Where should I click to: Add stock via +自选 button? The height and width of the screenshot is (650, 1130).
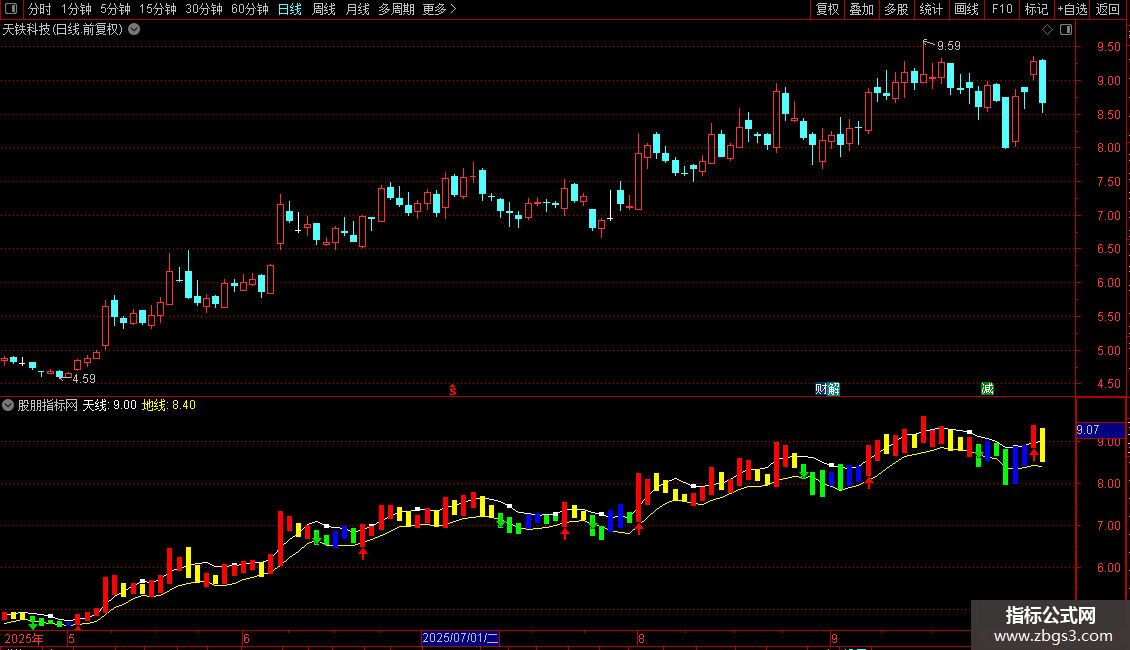tap(1072, 9)
